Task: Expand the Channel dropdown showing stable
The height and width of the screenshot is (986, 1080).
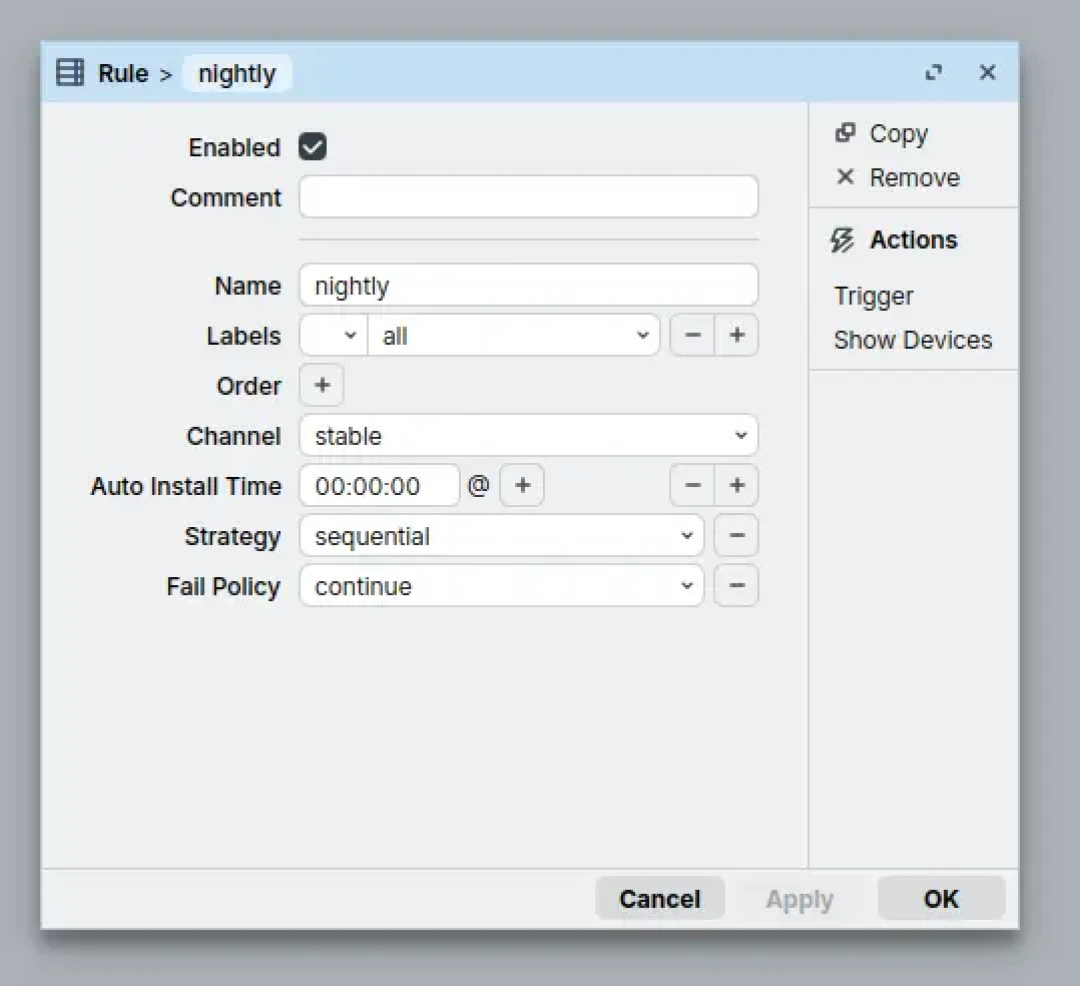Action: 529,435
